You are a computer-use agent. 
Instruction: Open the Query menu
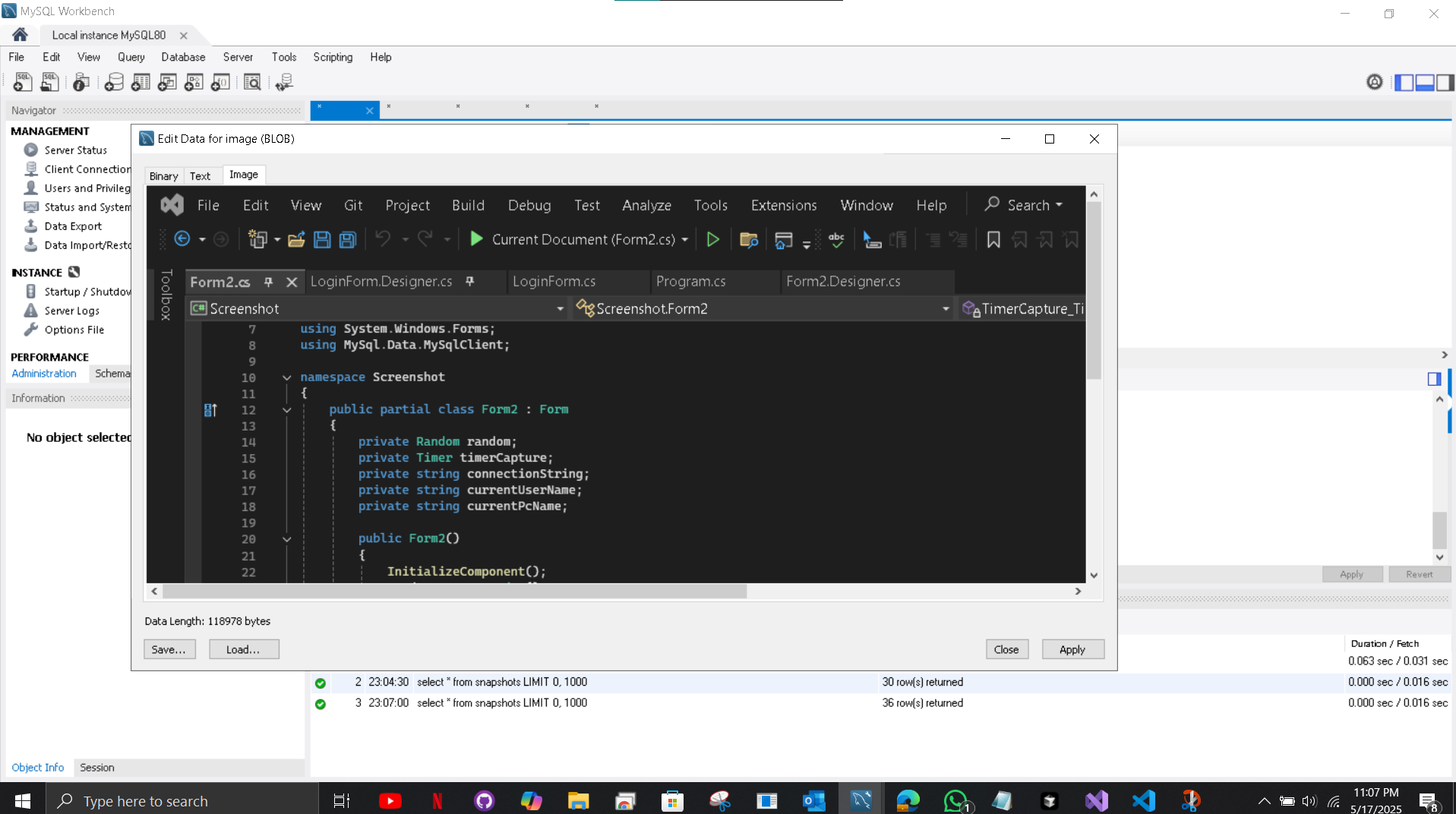pyautogui.click(x=130, y=57)
